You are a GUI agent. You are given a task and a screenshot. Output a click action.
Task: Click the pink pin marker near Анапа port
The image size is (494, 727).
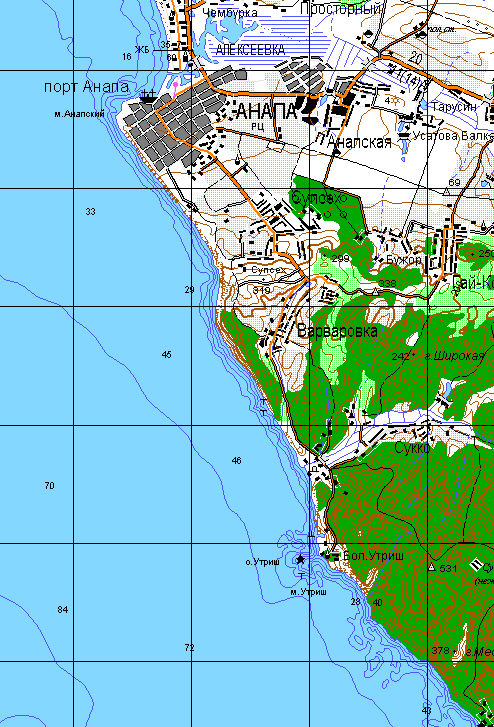click(175, 88)
